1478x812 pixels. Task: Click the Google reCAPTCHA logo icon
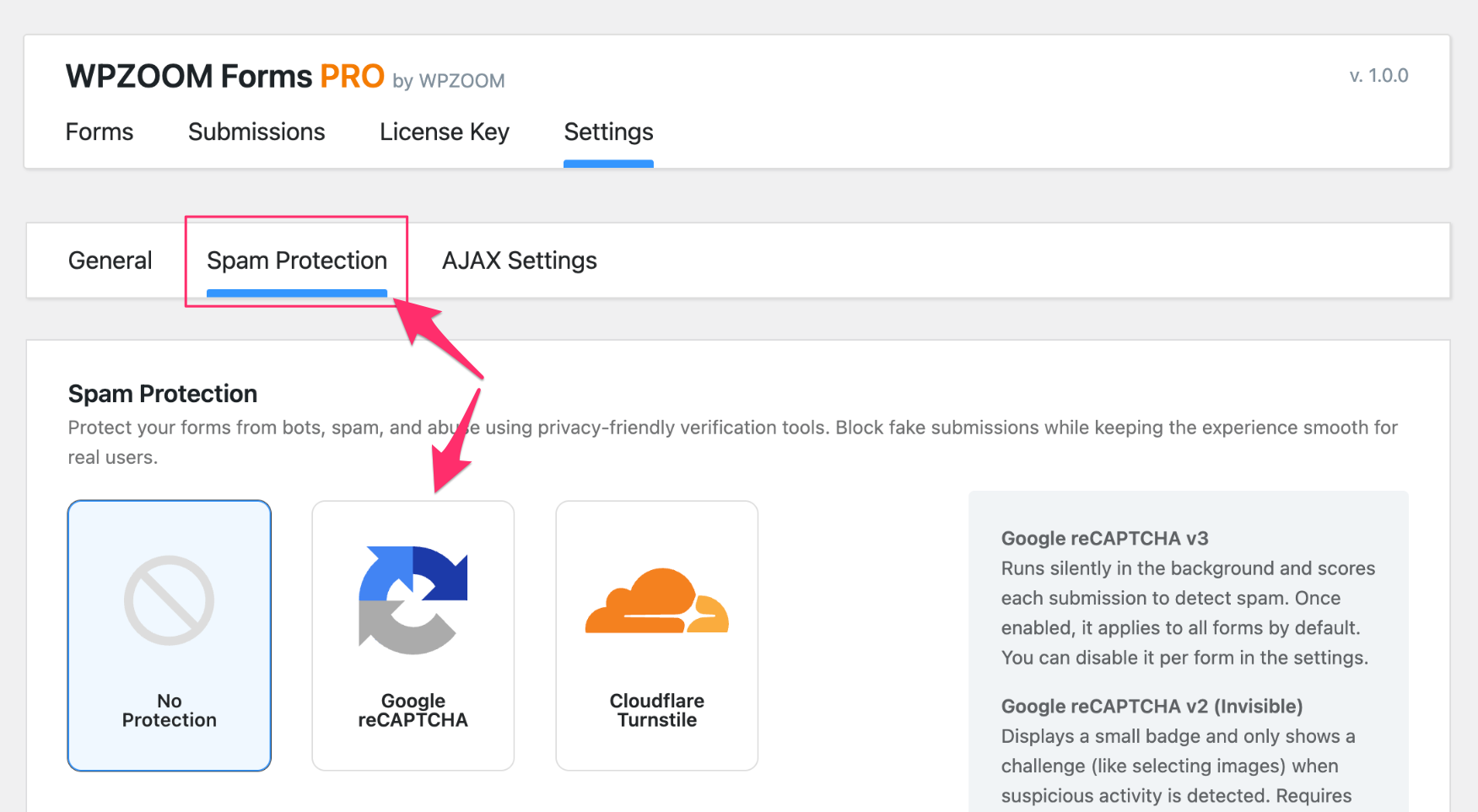point(413,600)
